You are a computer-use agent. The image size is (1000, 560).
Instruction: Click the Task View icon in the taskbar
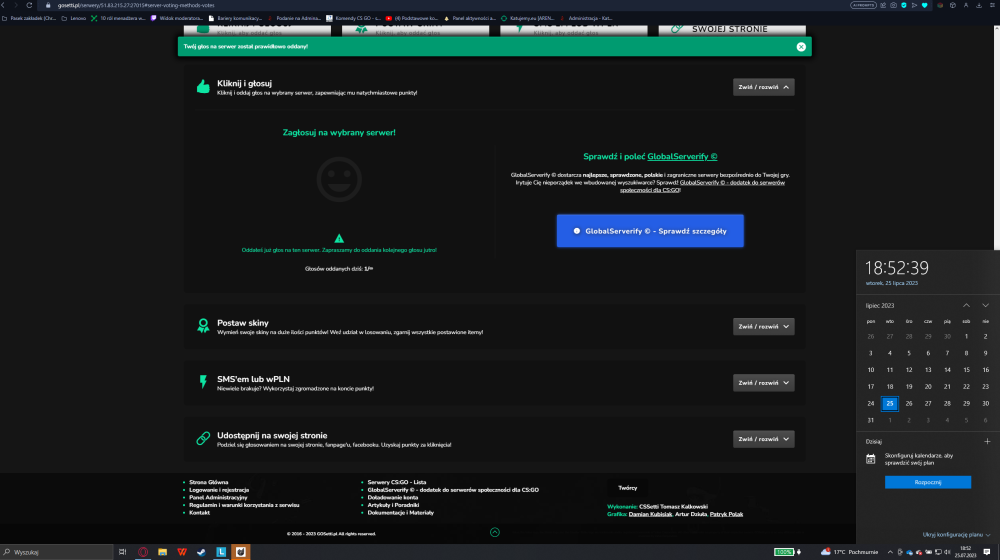(122, 552)
